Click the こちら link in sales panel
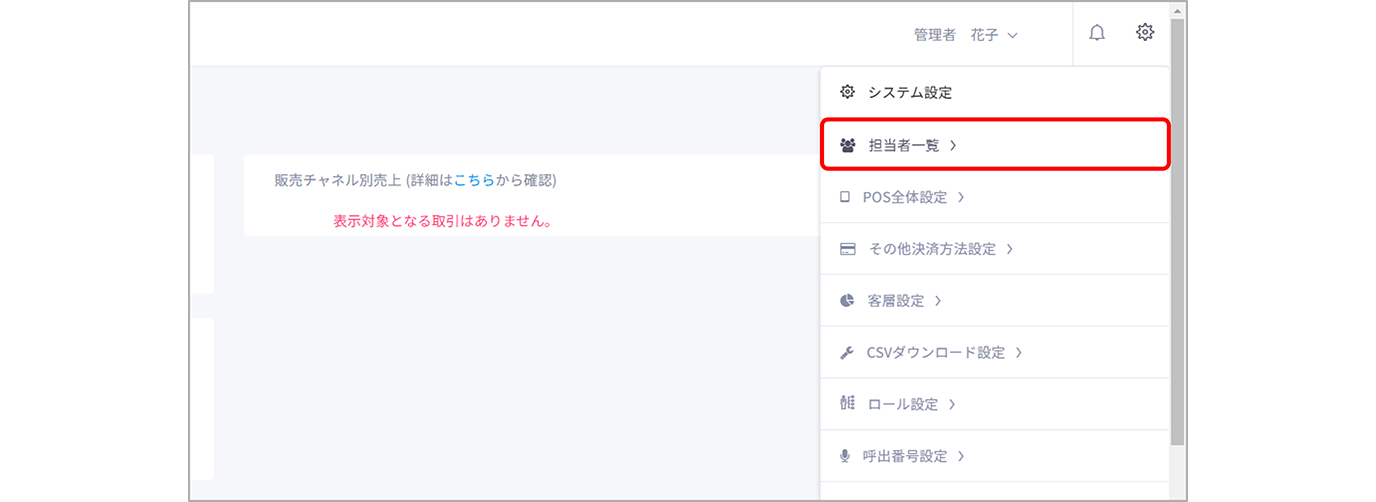 (474, 180)
